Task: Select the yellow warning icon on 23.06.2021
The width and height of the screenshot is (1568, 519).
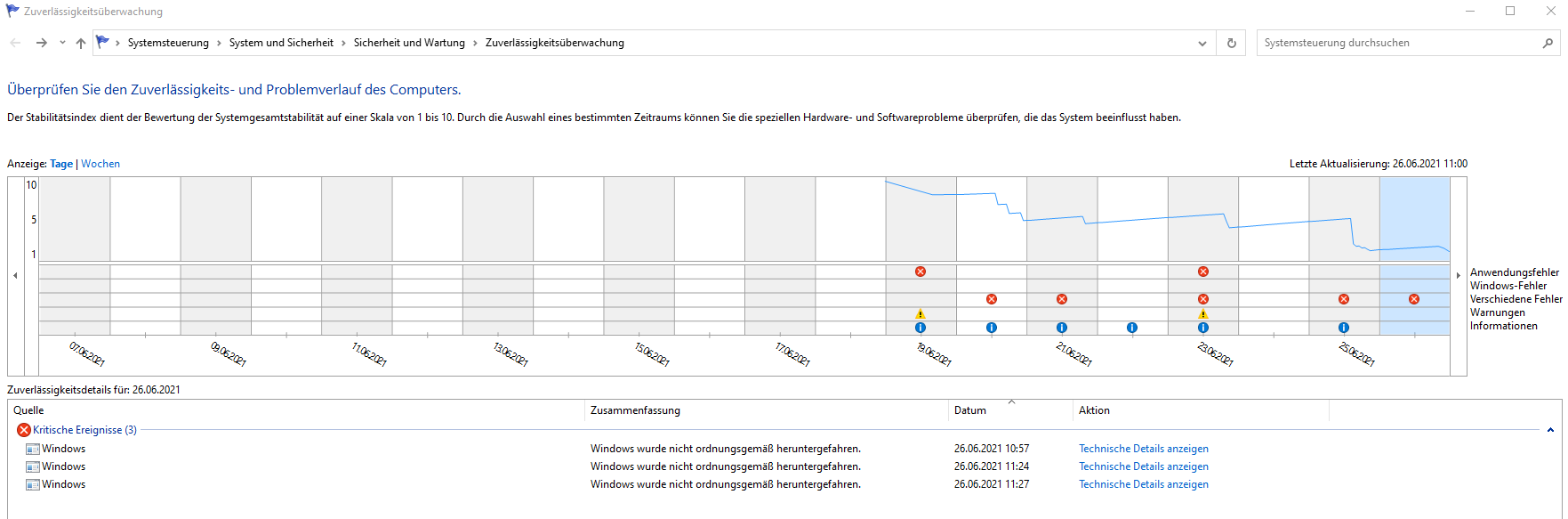Action: coord(1203,313)
